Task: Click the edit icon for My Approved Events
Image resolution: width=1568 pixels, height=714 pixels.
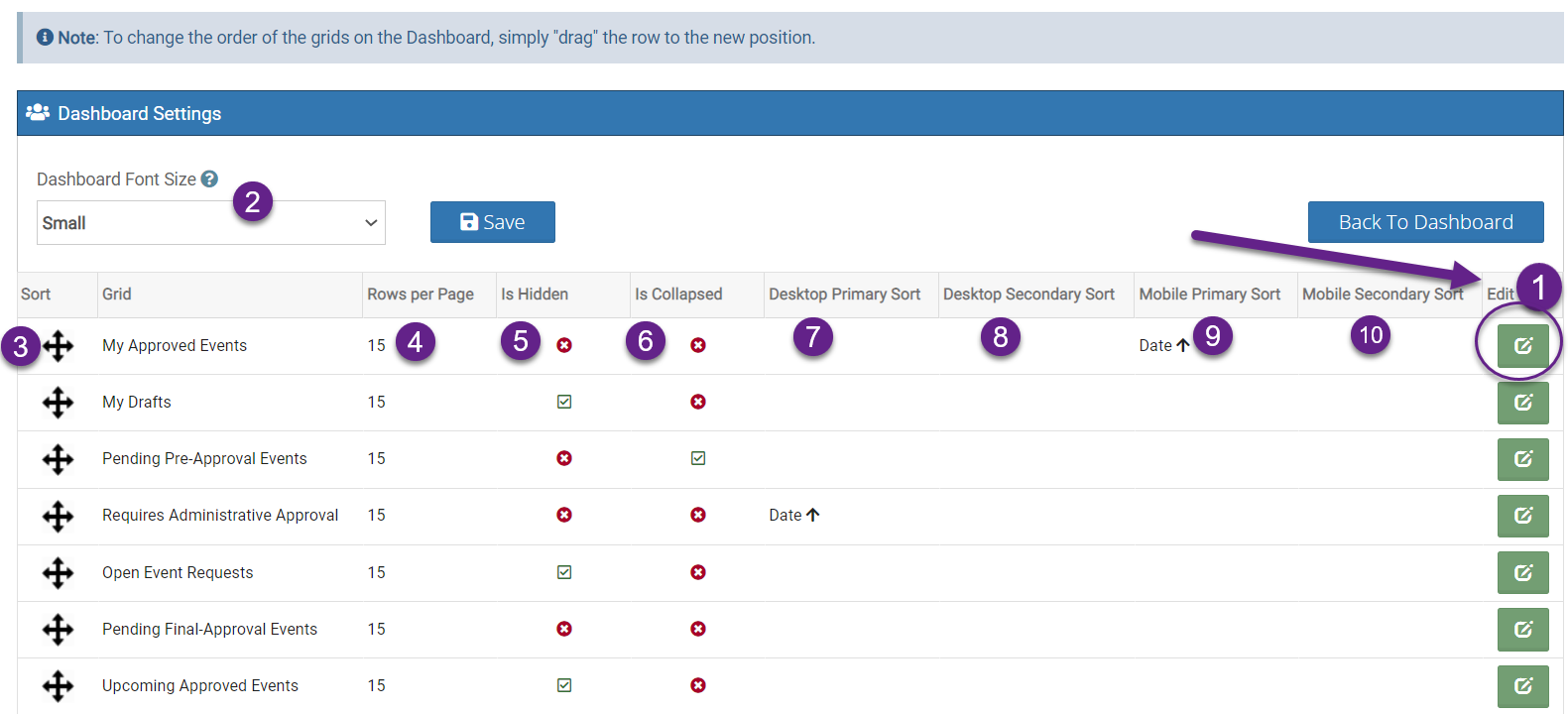Action: [1522, 346]
